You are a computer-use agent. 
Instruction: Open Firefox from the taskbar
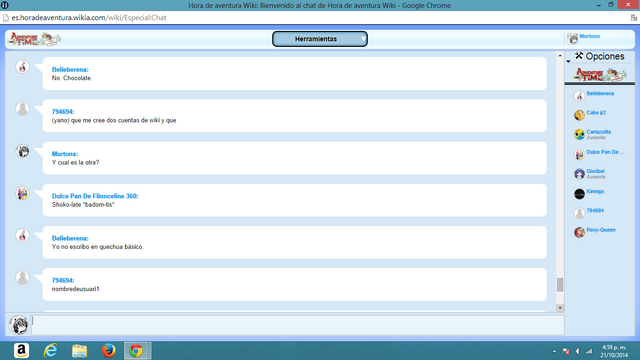pos(109,351)
